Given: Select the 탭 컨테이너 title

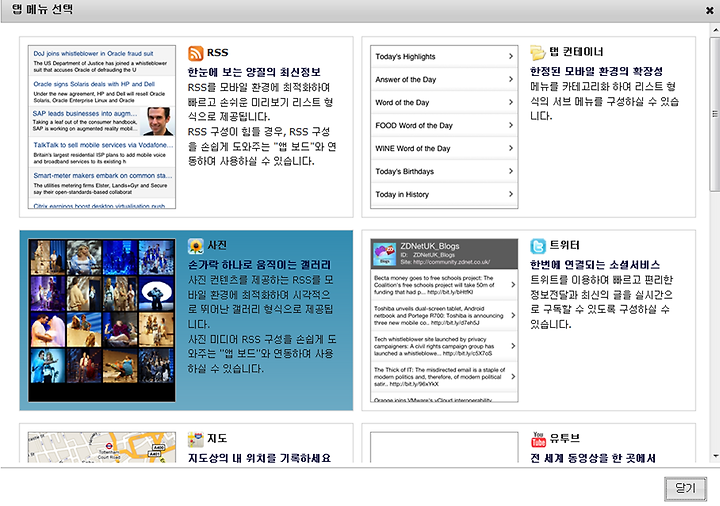Looking at the screenshot, I should pyautogui.click(x=576, y=52).
